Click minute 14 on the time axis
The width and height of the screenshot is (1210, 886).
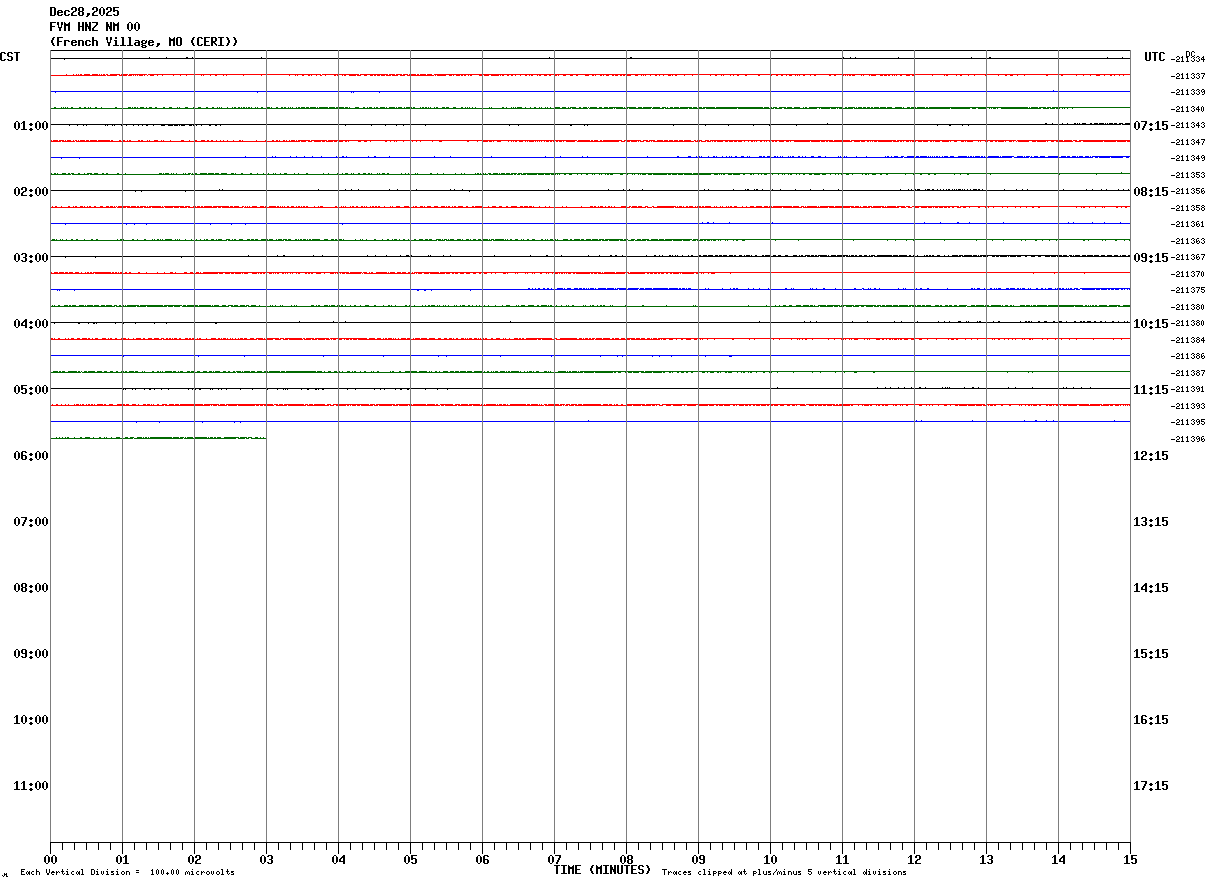pos(1058,860)
